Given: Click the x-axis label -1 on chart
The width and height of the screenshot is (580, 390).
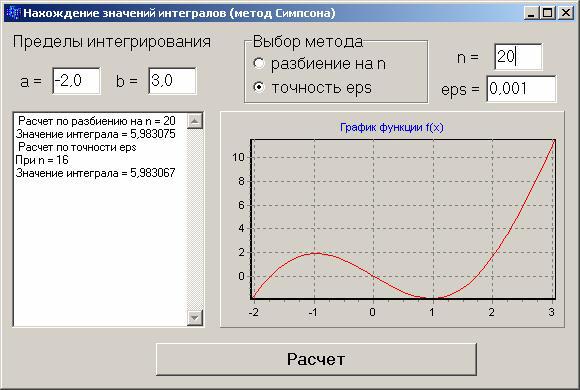Looking at the screenshot, I should tap(313, 312).
